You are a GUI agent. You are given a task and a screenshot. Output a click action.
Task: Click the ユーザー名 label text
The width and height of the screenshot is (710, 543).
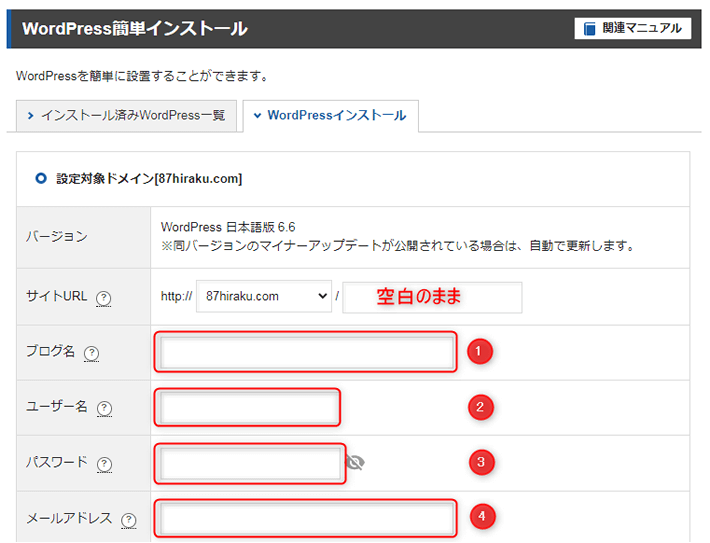coord(57,407)
